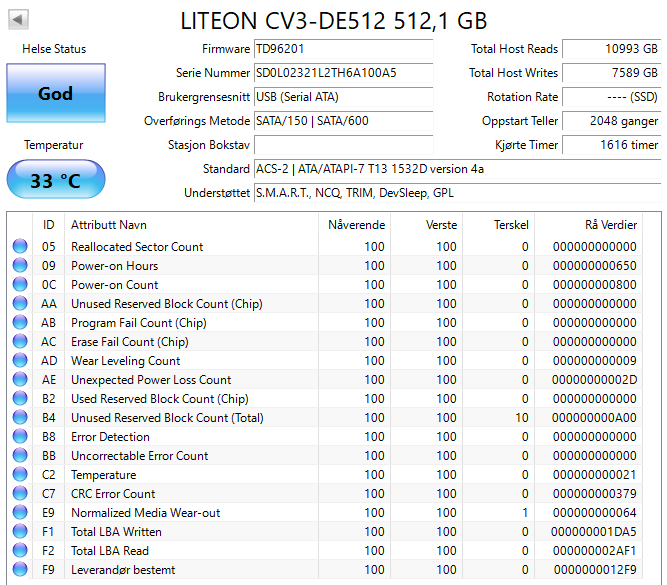Click the status icon beside Power-on Hours

(20, 266)
